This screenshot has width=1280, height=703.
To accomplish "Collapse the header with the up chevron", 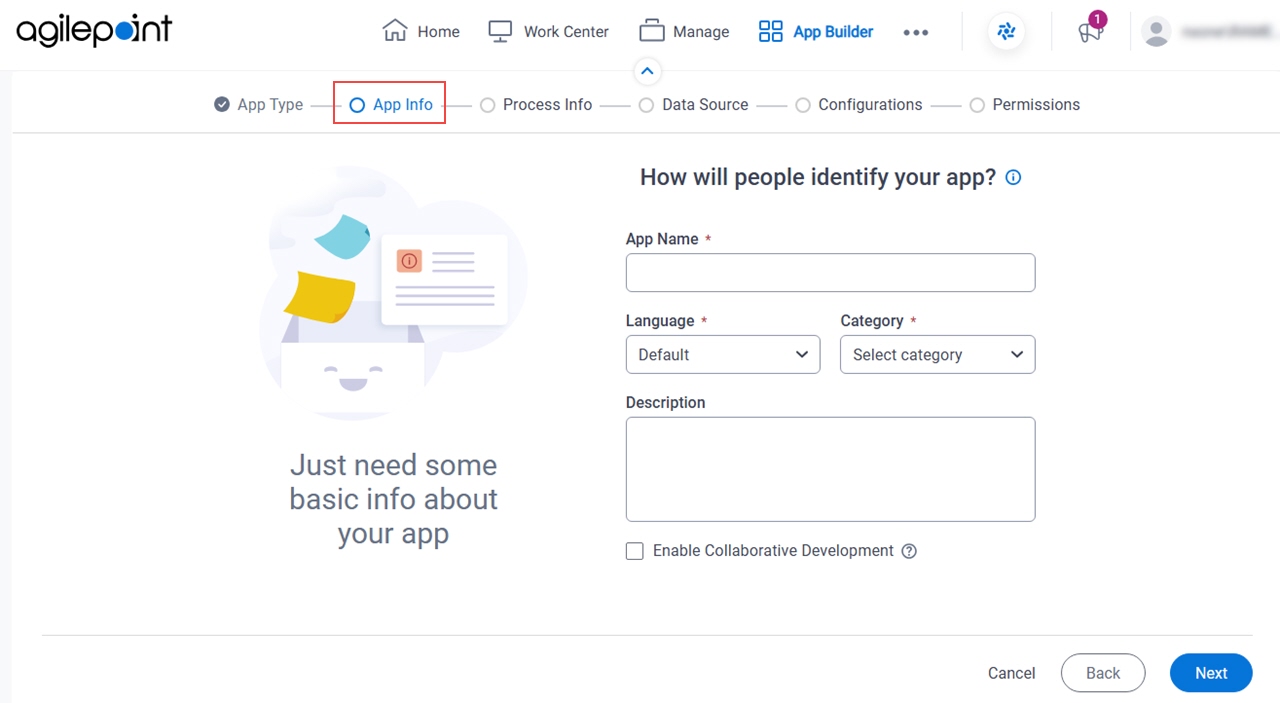I will [x=647, y=71].
